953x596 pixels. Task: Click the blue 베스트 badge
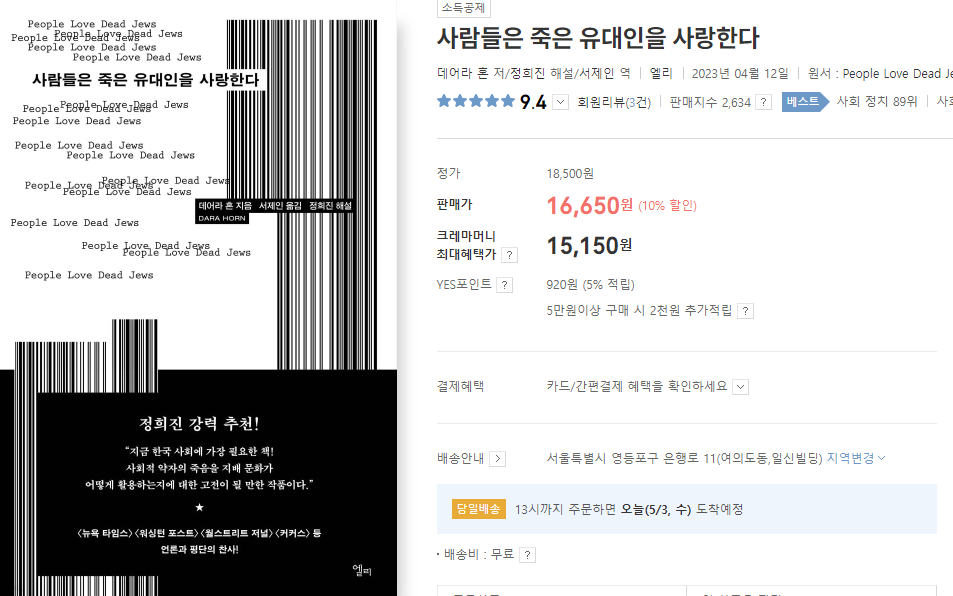coord(805,101)
